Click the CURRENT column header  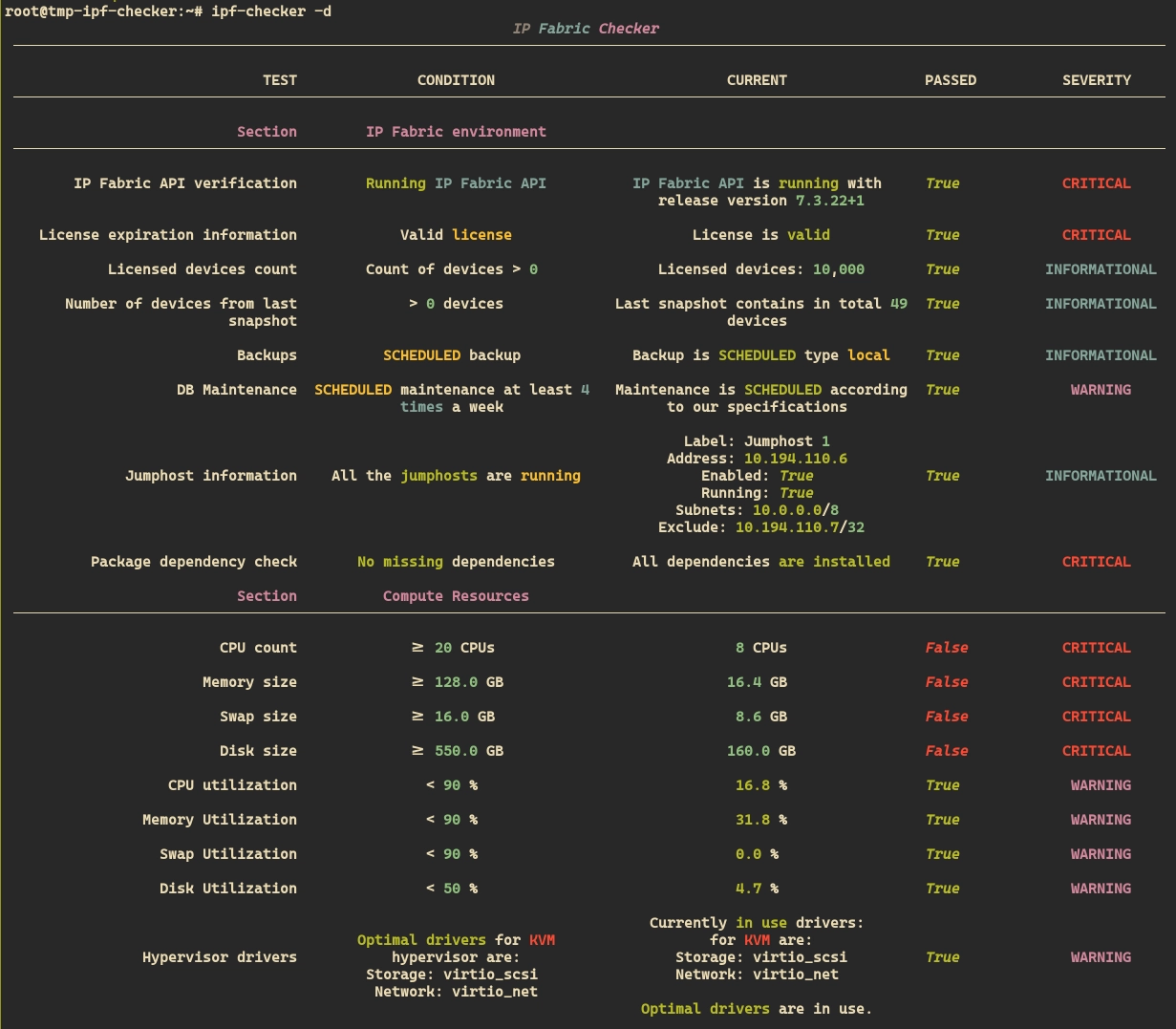point(757,80)
